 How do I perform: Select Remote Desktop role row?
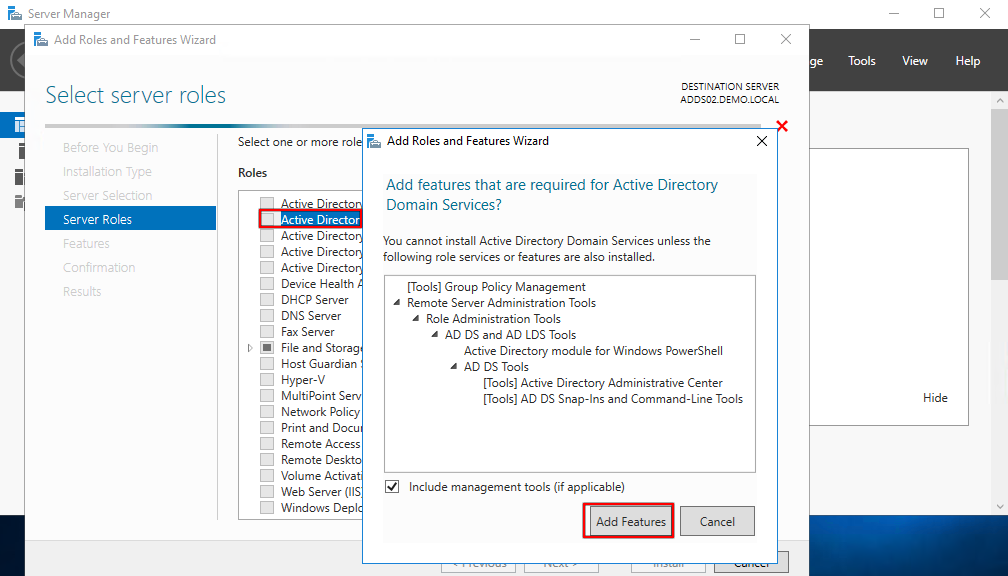tap(321, 460)
